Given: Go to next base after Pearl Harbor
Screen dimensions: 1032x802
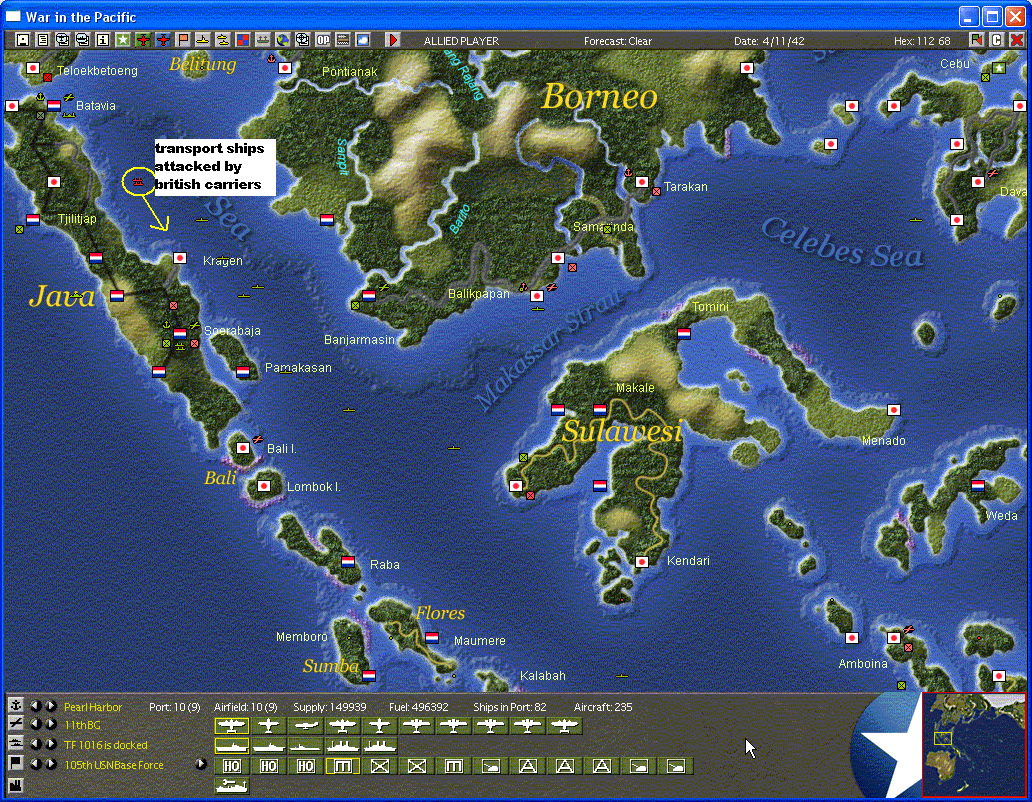Looking at the screenshot, I should [50, 706].
